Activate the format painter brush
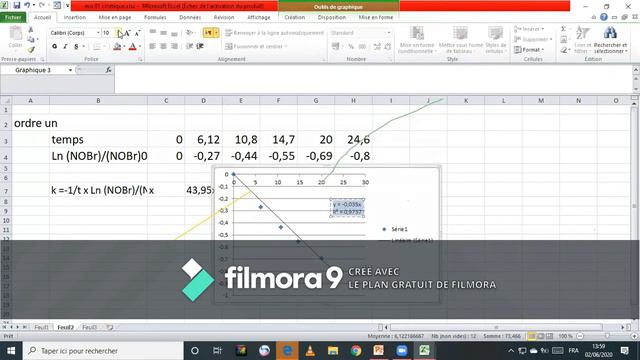 [31, 49]
